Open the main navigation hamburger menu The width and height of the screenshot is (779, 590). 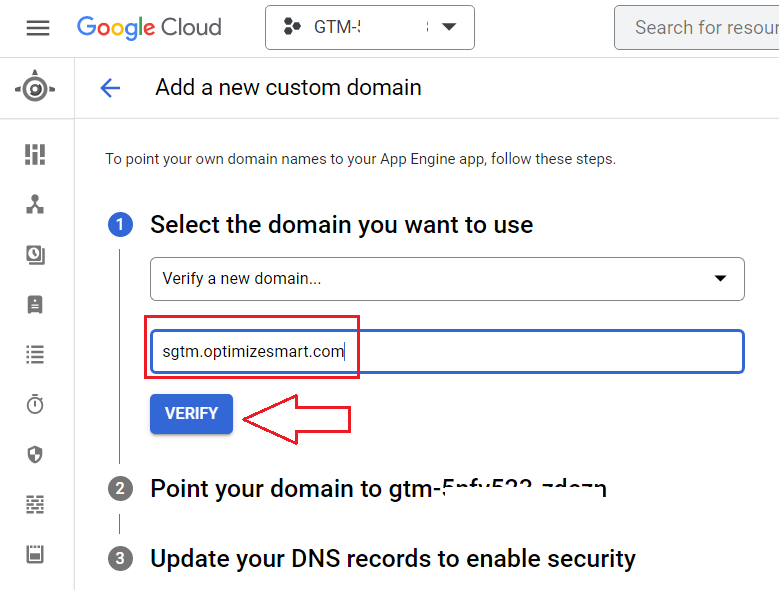(37, 28)
